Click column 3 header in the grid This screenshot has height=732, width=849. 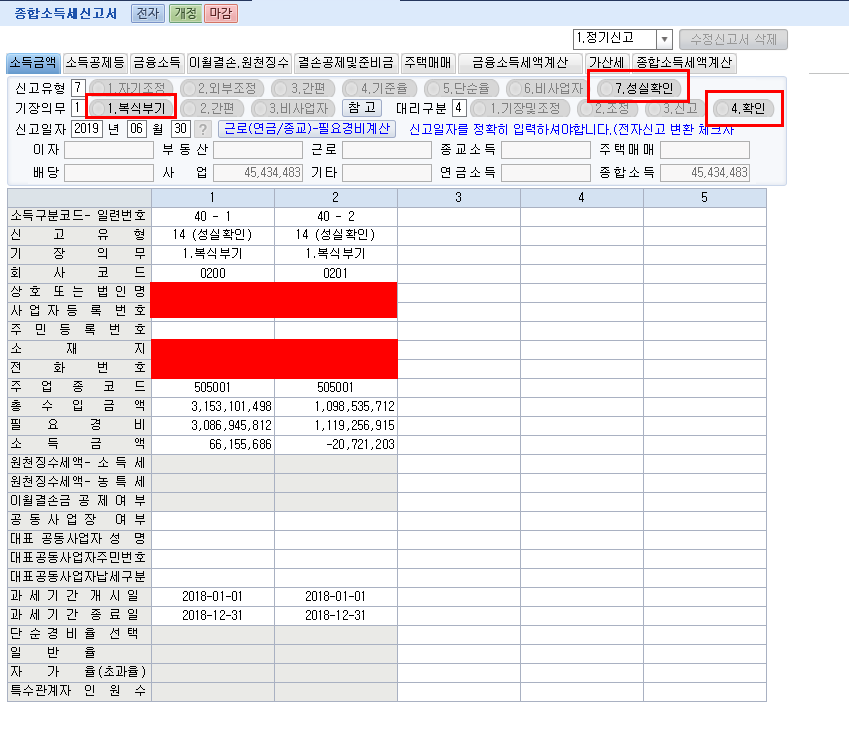[459, 198]
